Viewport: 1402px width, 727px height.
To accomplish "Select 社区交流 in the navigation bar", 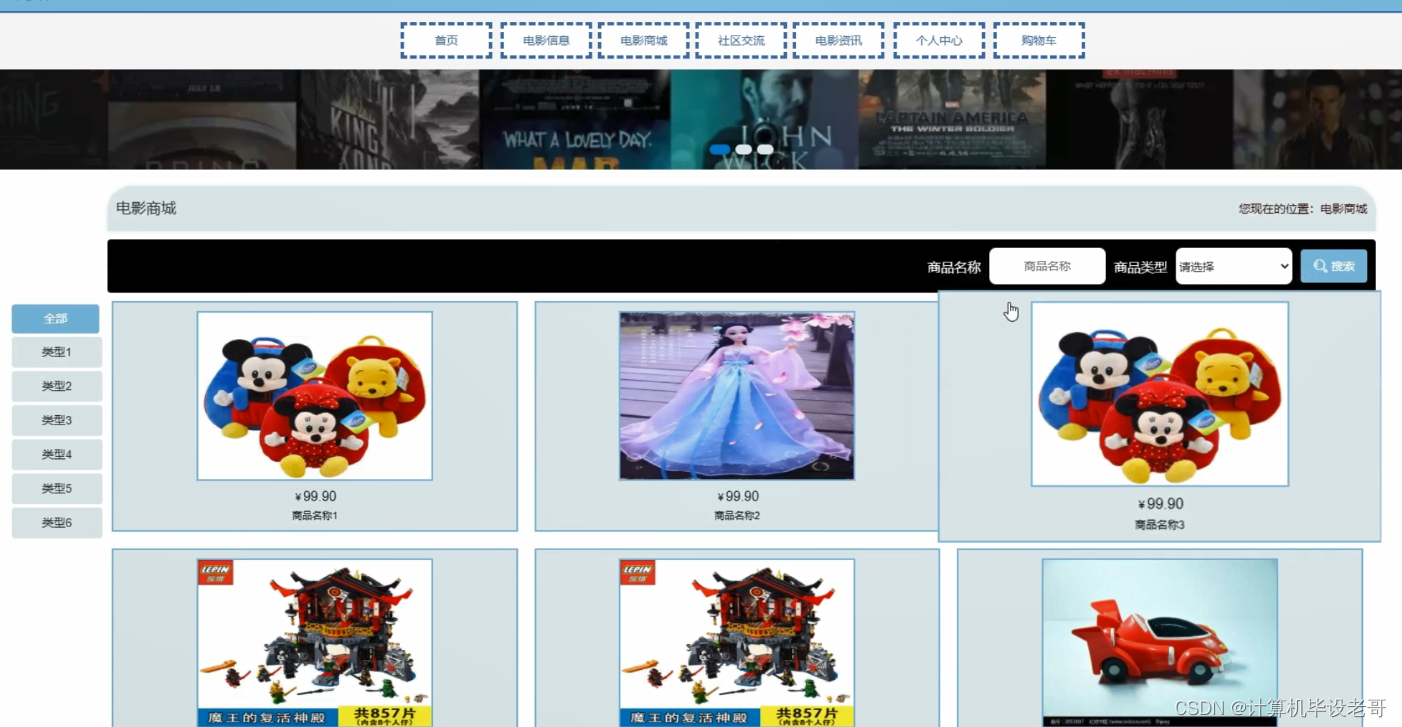I will pyautogui.click(x=741, y=41).
